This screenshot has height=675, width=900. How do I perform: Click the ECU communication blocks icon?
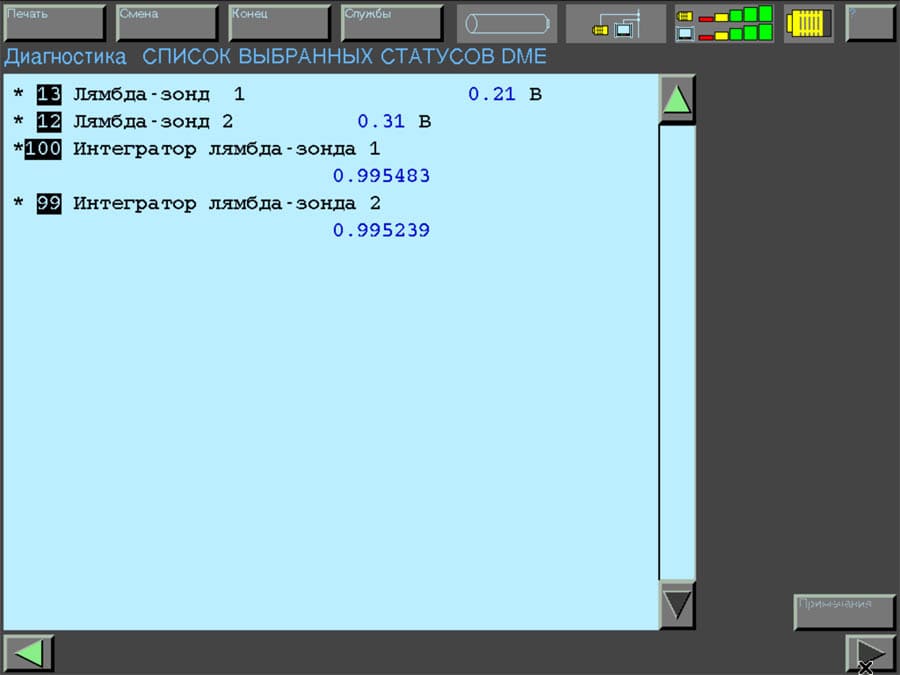[725, 22]
